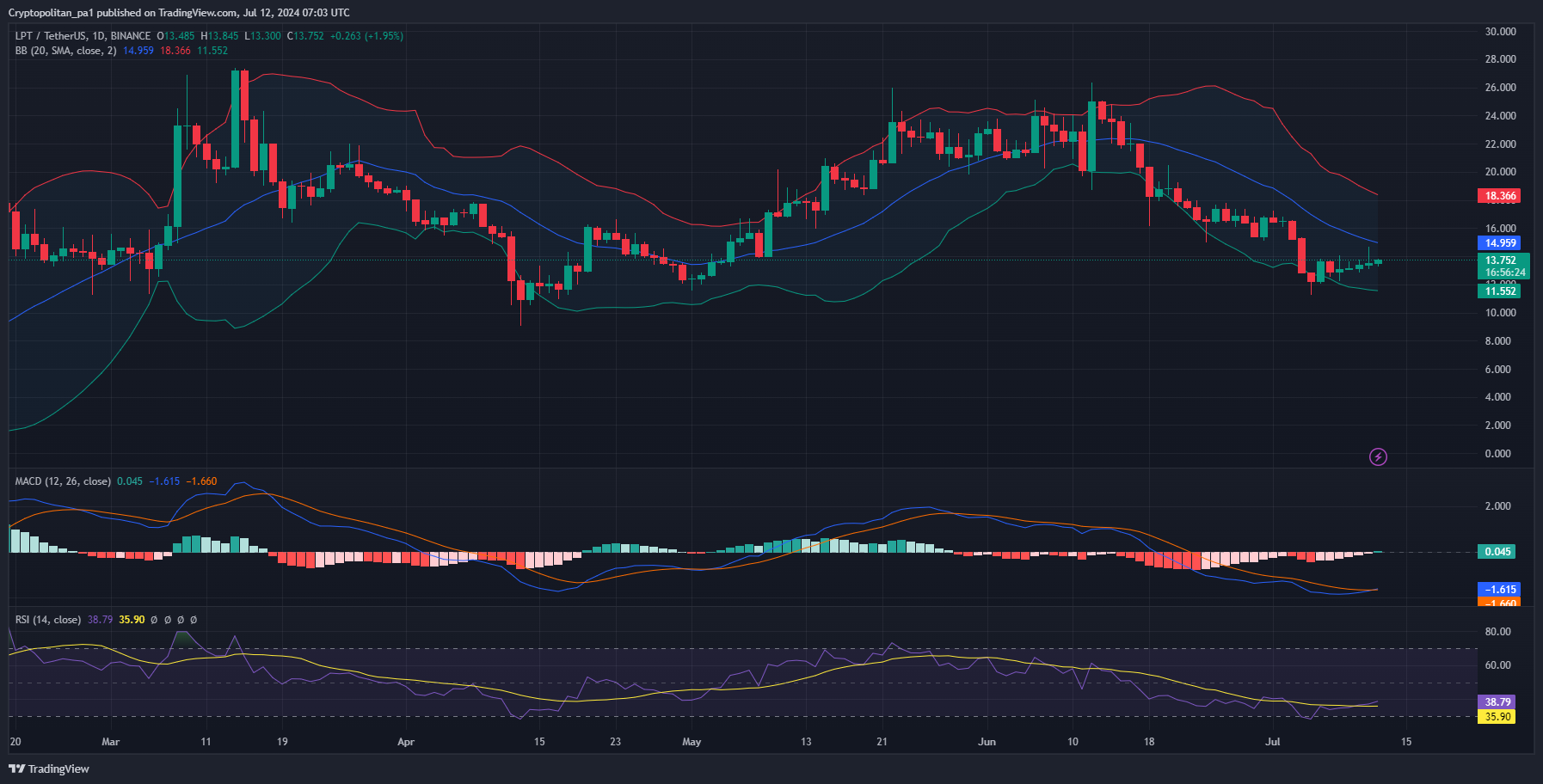Viewport: 1543px width, 784px height.
Task: Click the red 18.366 value in BB legend
Action: 175,51
